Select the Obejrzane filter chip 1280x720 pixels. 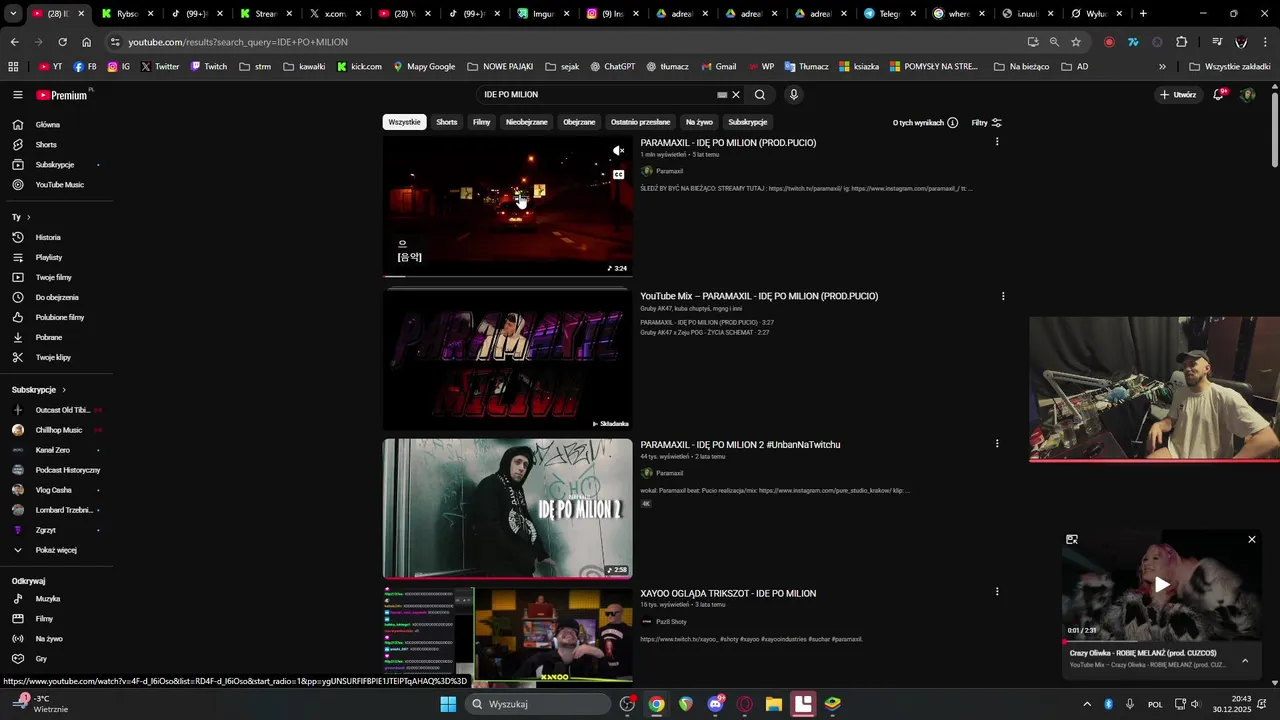tap(579, 122)
